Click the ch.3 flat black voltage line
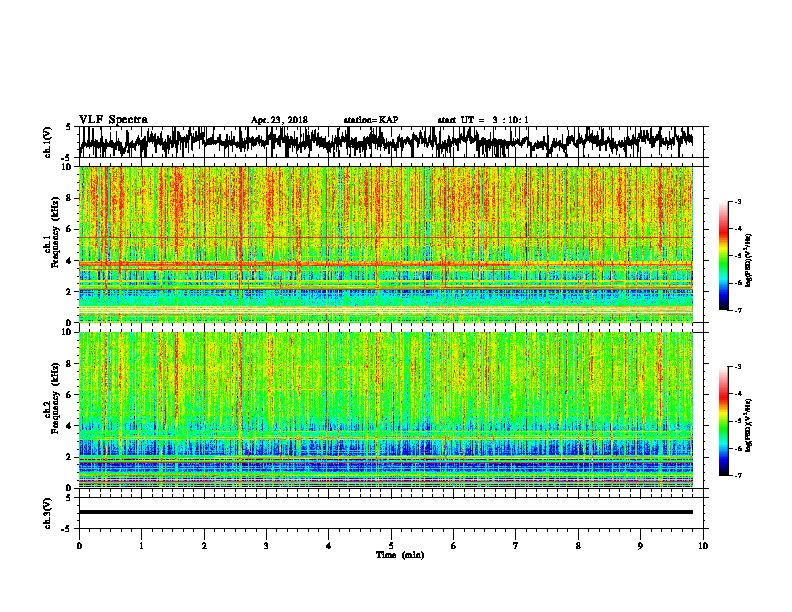The height and width of the screenshot is (612, 792). click(385, 512)
